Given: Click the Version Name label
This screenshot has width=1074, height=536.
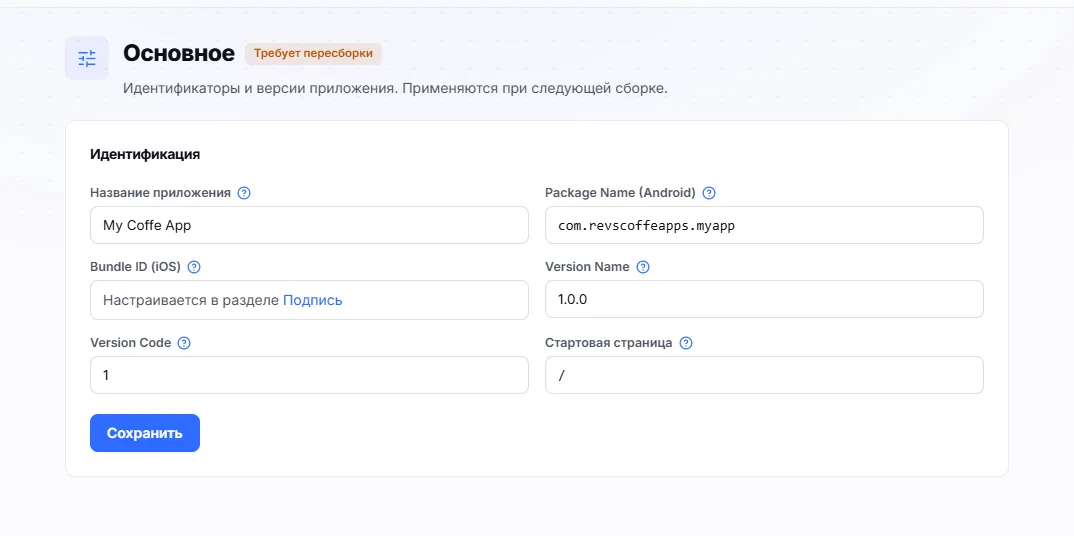Looking at the screenshot, I should click(587, 267).
